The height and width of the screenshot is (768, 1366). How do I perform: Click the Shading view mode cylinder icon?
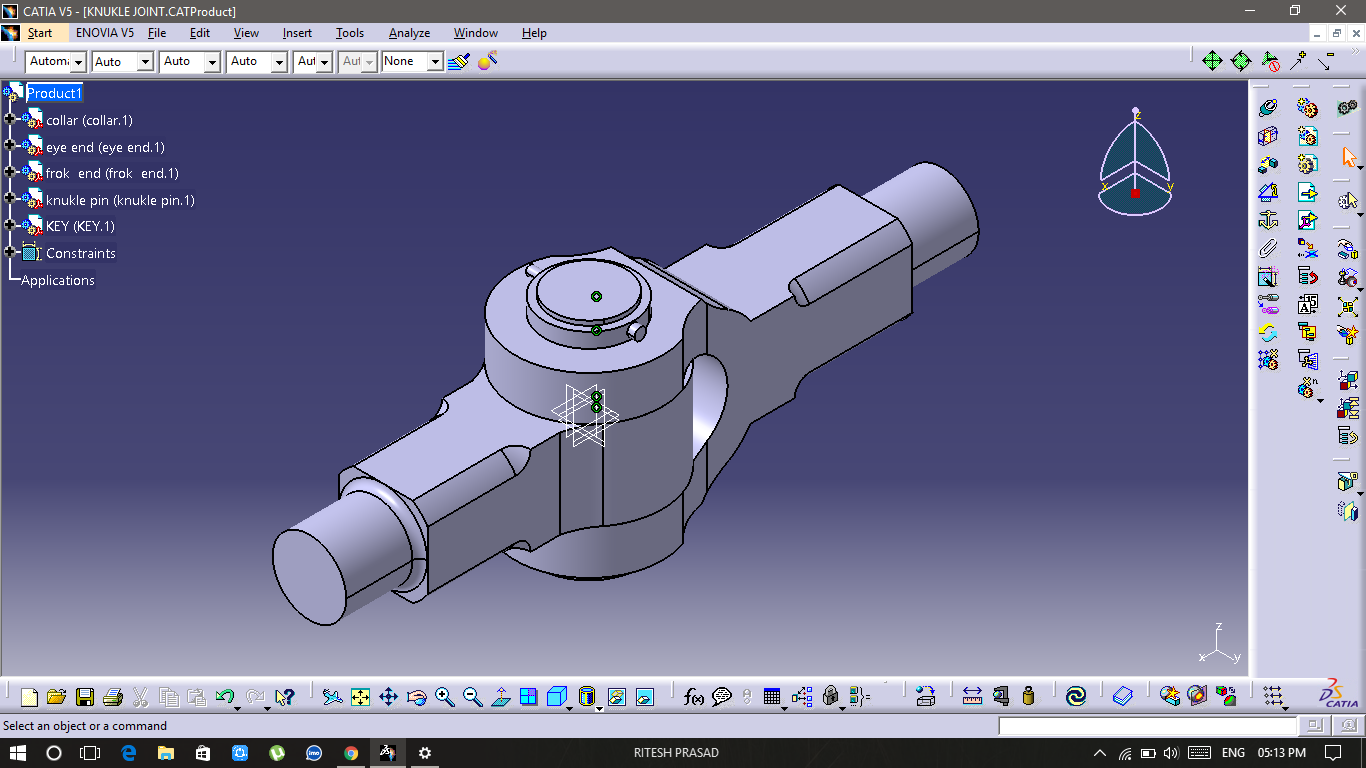tap(587, 697)
